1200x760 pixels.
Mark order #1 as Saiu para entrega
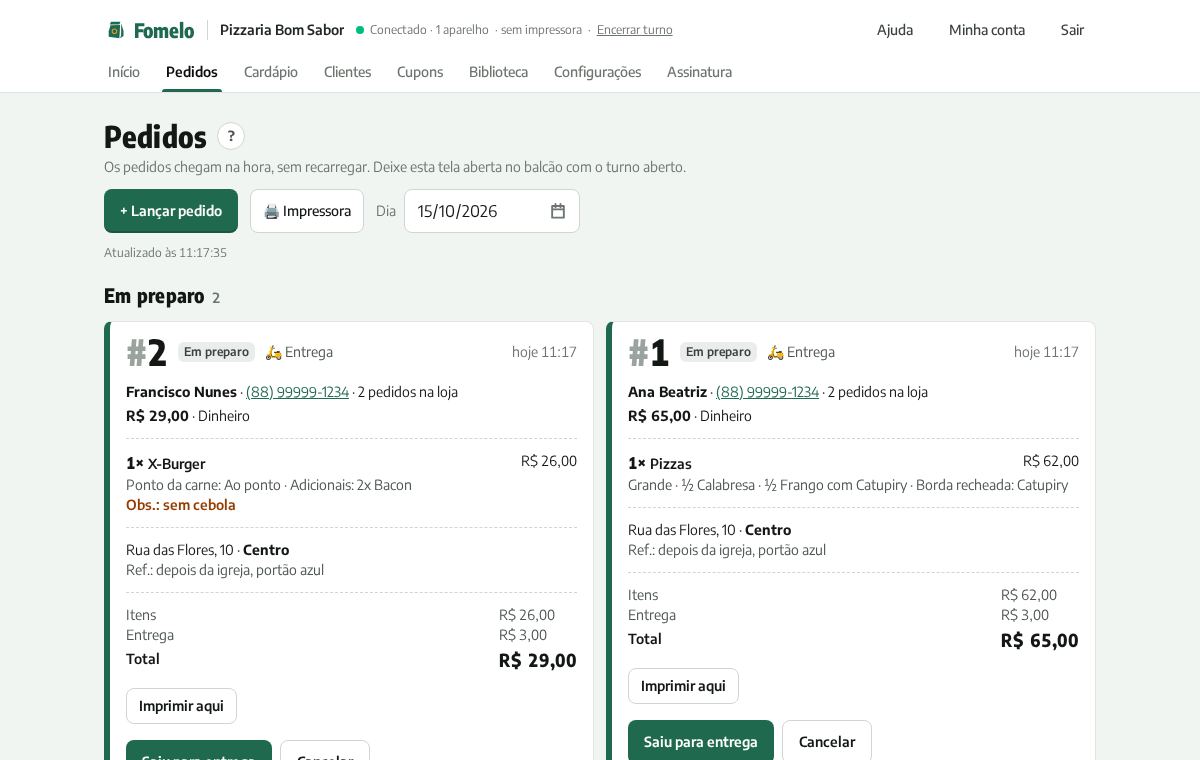pyautogui.click(x=701, y=742)
